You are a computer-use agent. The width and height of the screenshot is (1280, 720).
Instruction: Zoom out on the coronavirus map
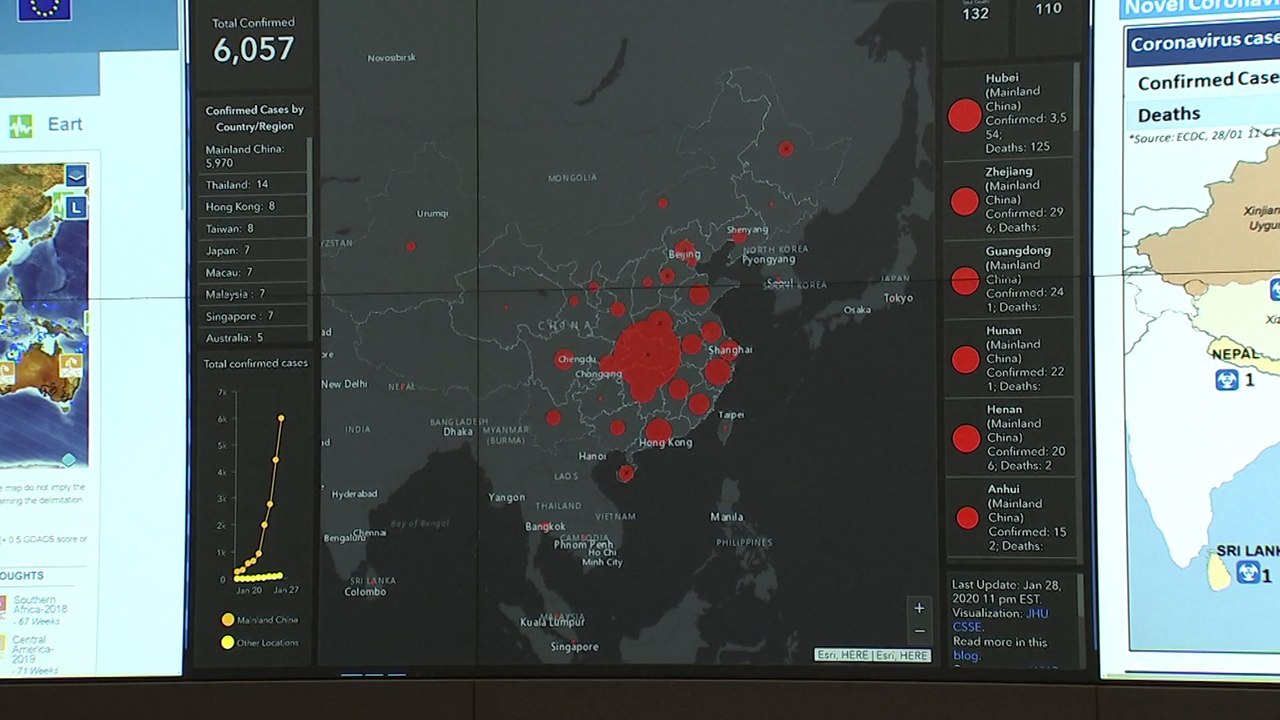pyautogui.click(x=919, y=631)
